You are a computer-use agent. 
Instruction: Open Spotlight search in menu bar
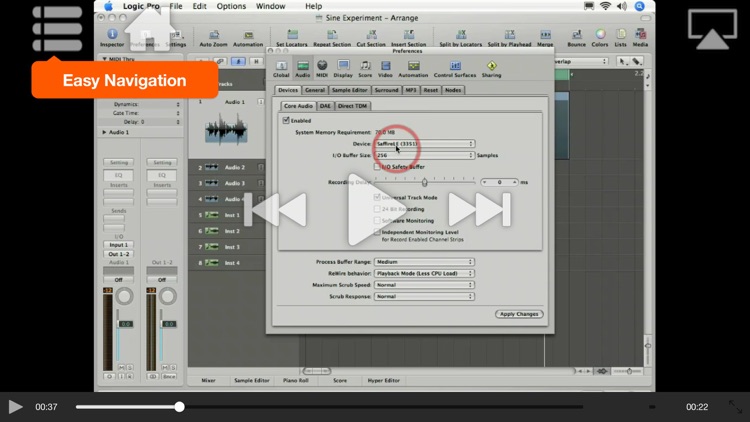point(640,6)
